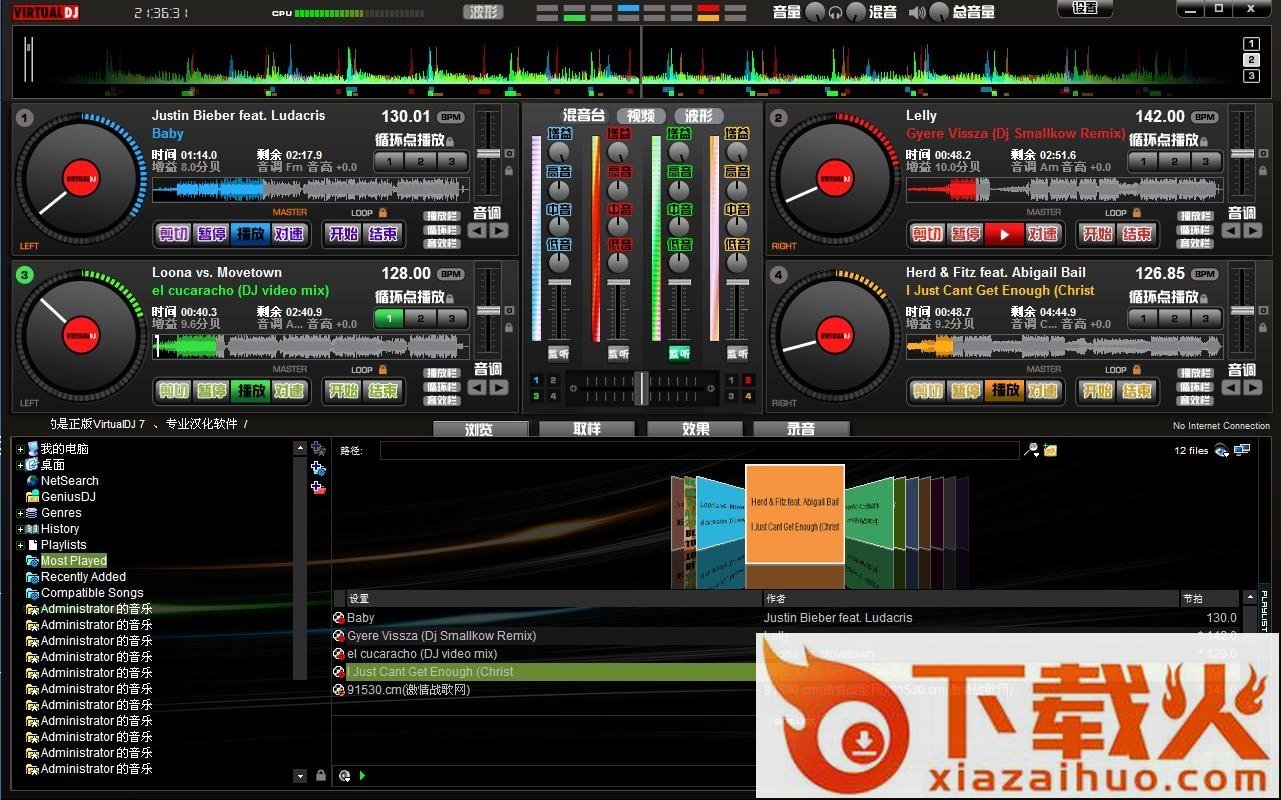
Task: Toggle the deck 1 loop lock icon
Action: coord(382,213)
